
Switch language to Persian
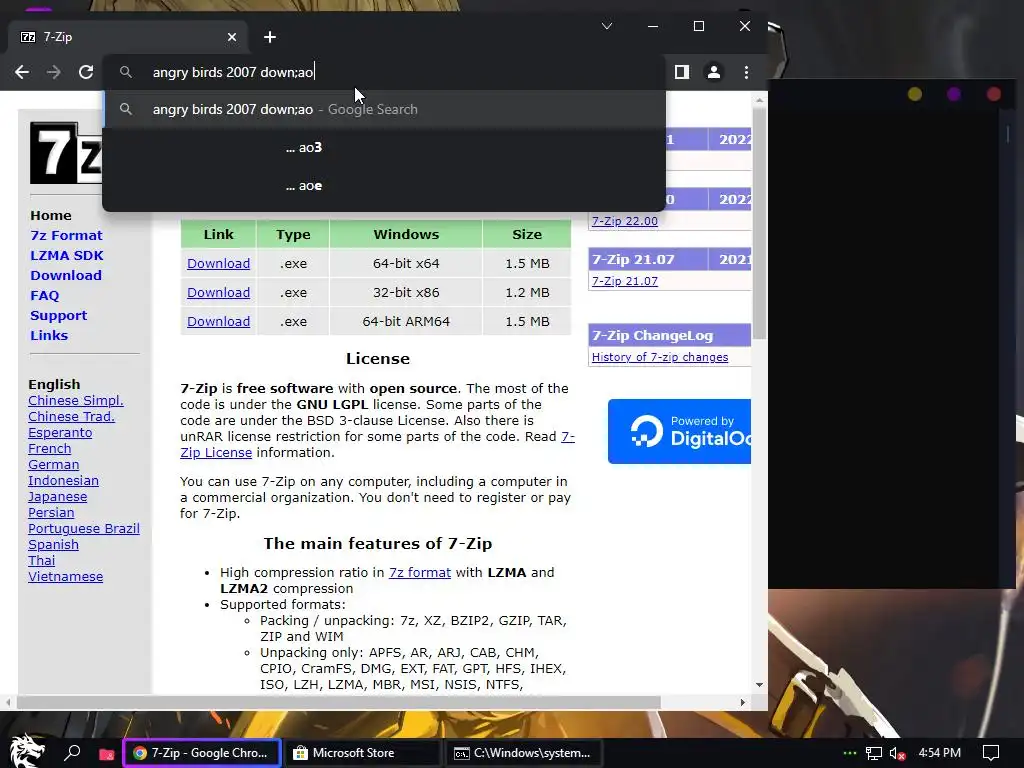click(x=51, y=513)
